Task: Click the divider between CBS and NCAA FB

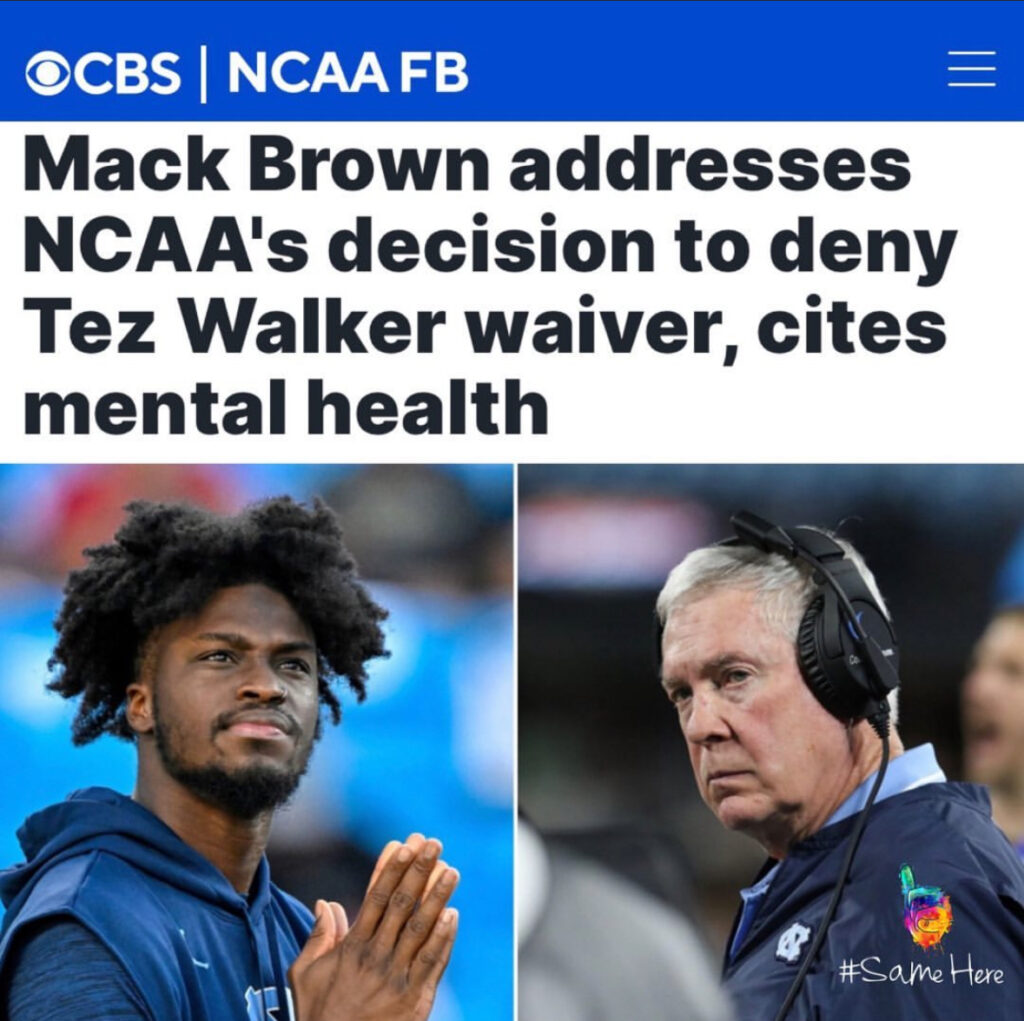Action: (x=203, y=74)
